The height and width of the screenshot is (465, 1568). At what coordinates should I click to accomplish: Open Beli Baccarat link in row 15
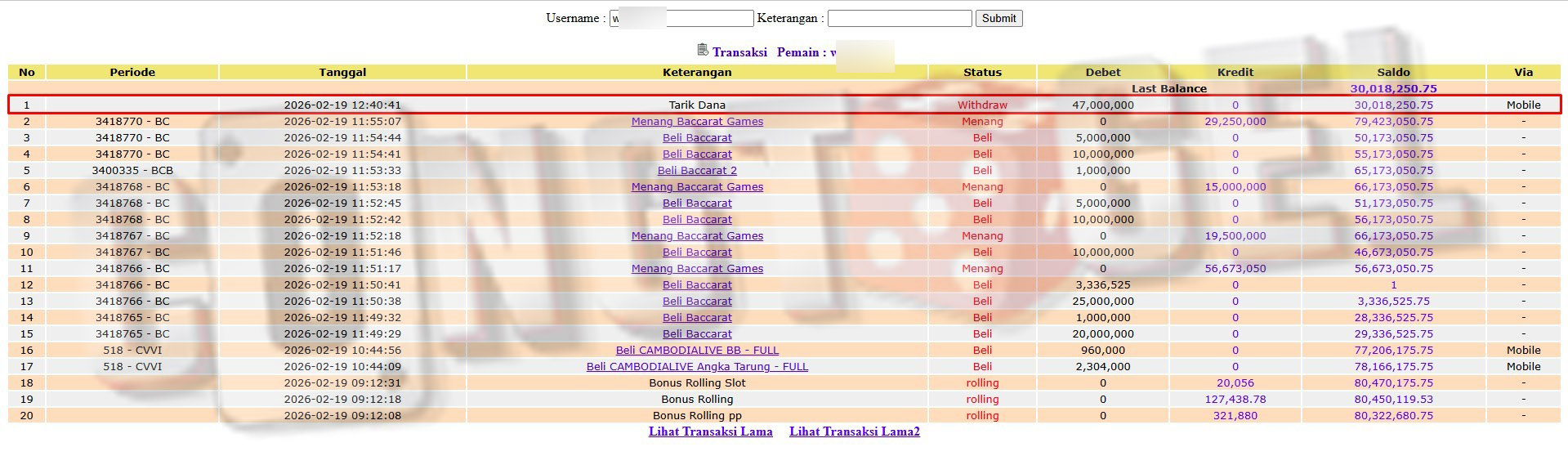697,333
